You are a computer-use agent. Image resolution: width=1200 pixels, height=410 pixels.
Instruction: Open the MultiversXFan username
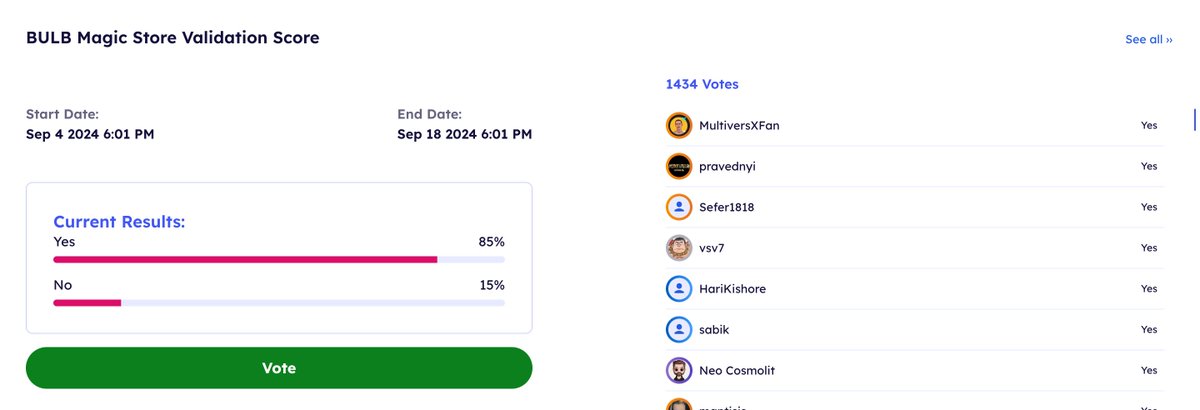[739, 125]
